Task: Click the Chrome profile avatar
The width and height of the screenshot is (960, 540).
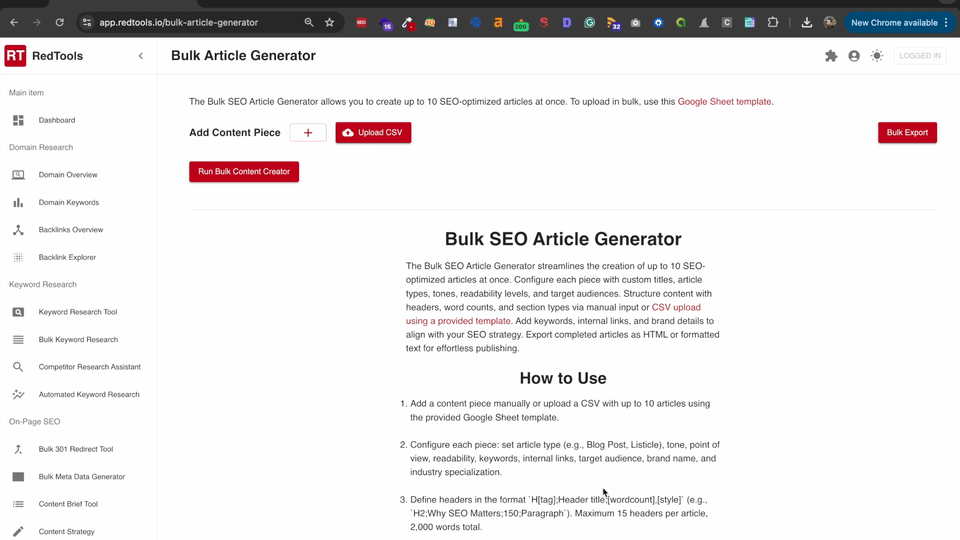Action: (830, 23)
